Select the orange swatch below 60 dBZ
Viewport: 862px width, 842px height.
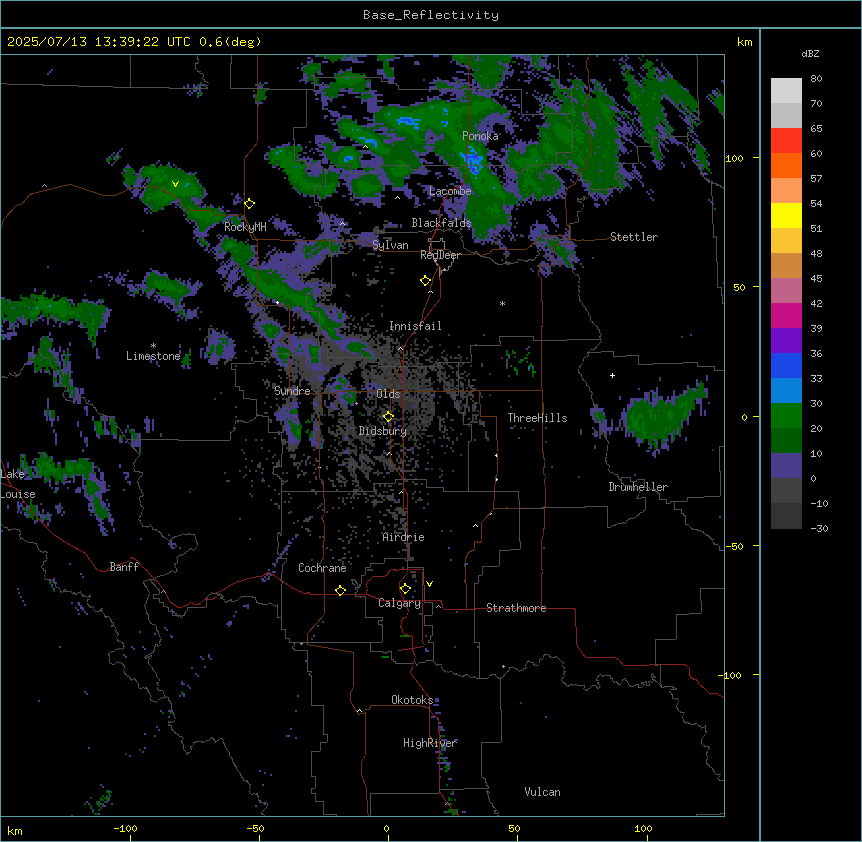786,165
